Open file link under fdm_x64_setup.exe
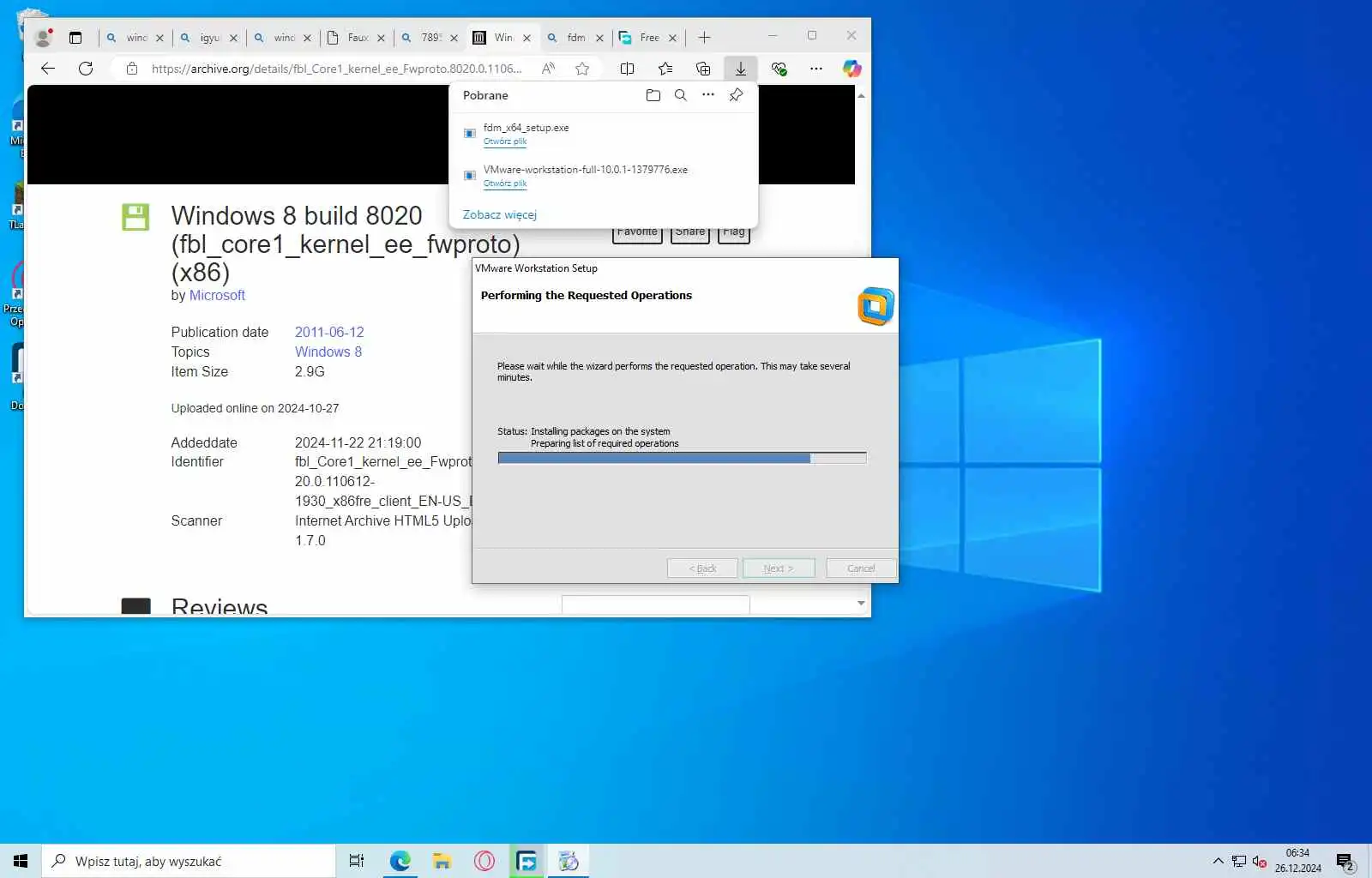The image size is (1372, 878). click(505, 141)
